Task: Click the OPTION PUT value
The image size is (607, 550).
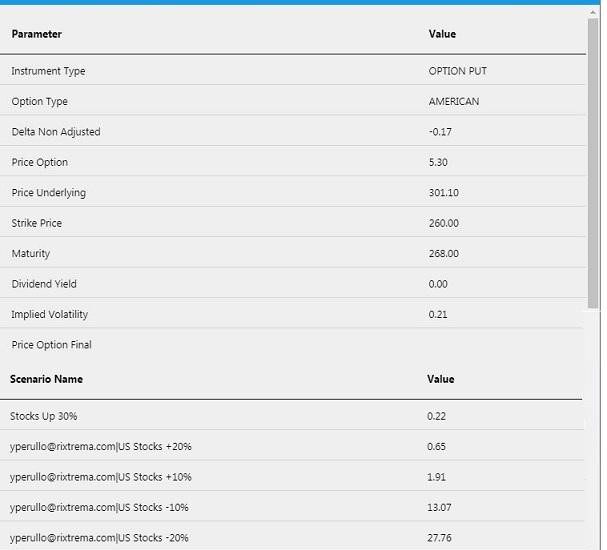Action: 457,71
